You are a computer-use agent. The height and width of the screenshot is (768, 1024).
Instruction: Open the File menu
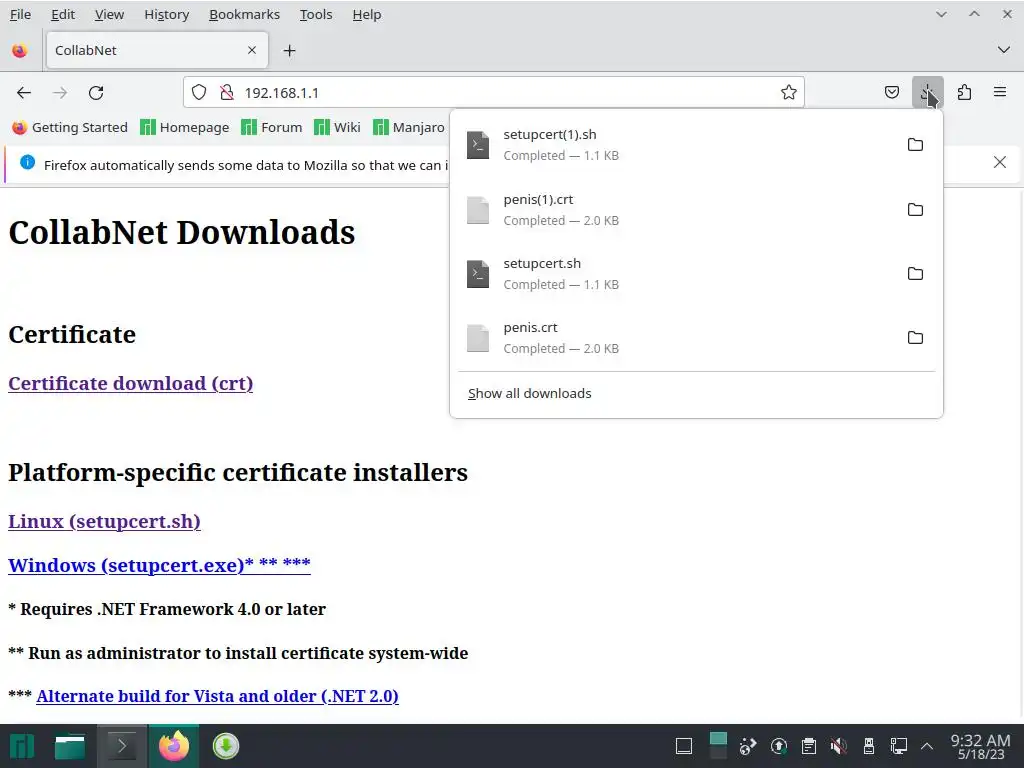(20, 14)
